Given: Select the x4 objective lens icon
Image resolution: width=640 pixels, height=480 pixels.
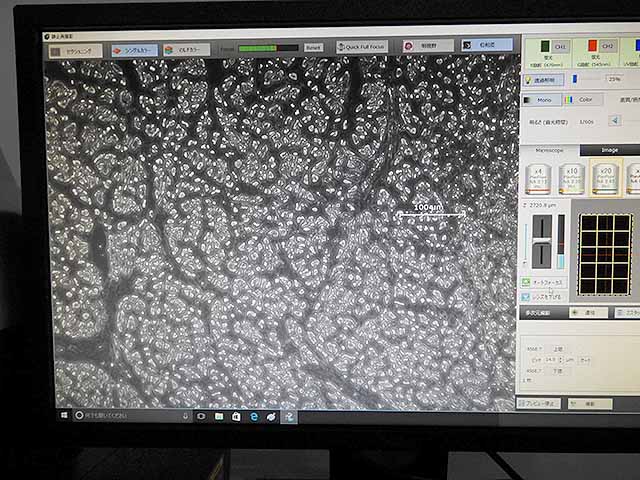Looking at the screenshot, I should [538, 179].
